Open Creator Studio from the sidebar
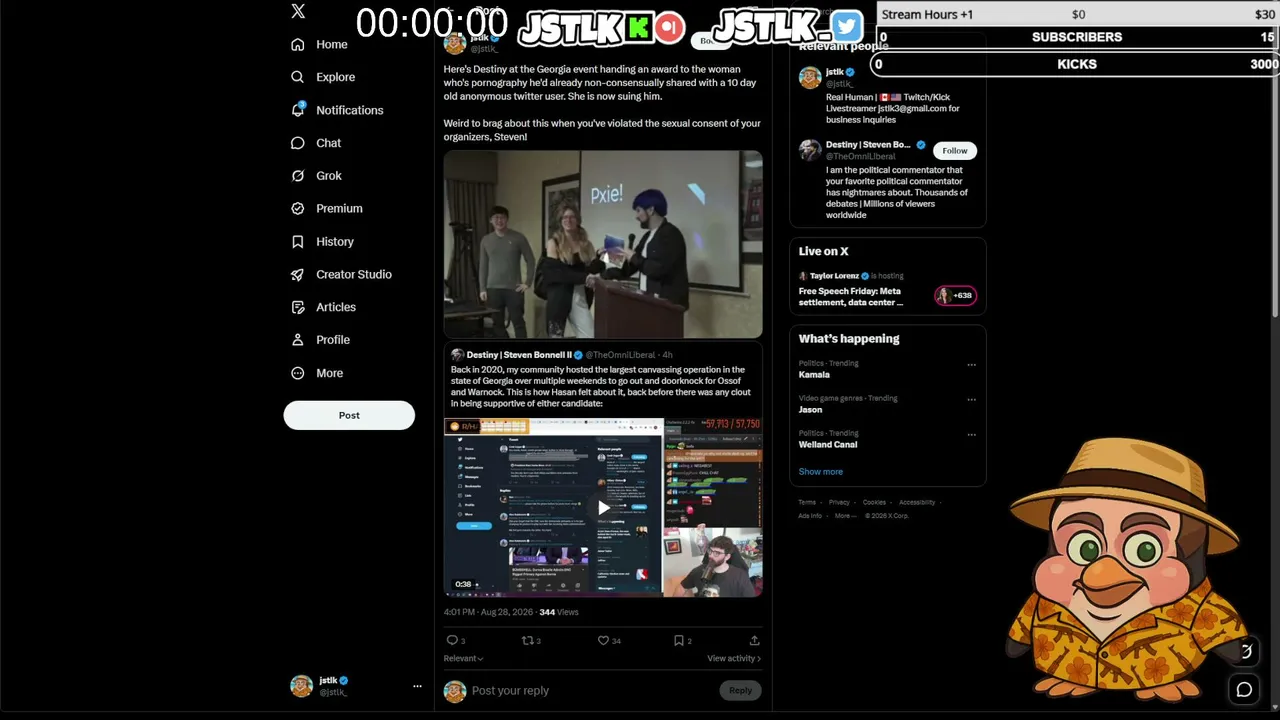The image size is (1280, 720). click(341, 274)
